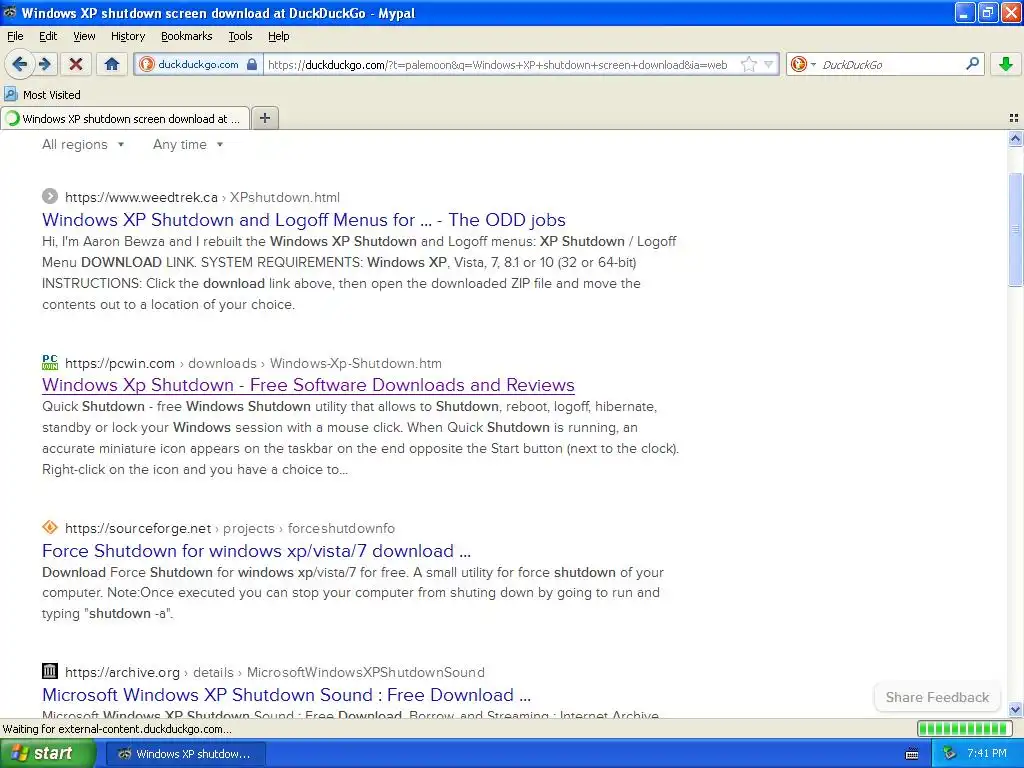
Task: Open a new tab with plus button
Action: [x=264, y=118]
